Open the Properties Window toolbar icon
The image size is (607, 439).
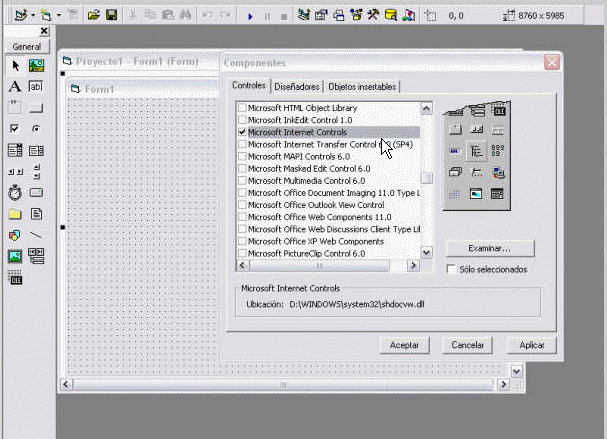pyautogui.click(x=321, y=15)
